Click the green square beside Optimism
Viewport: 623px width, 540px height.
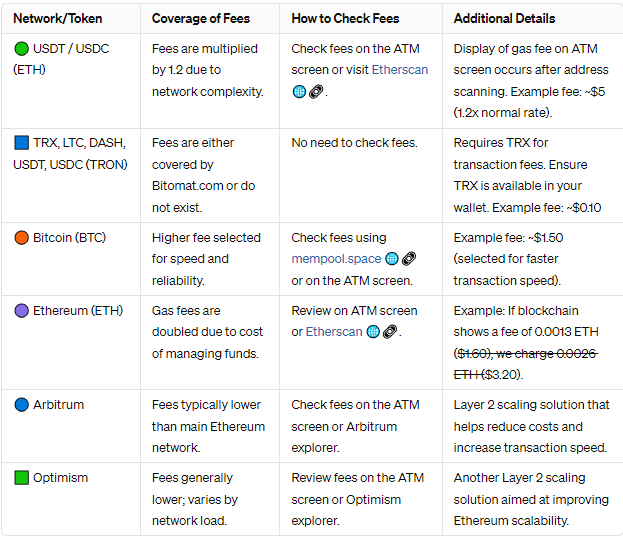click(22, 478)
